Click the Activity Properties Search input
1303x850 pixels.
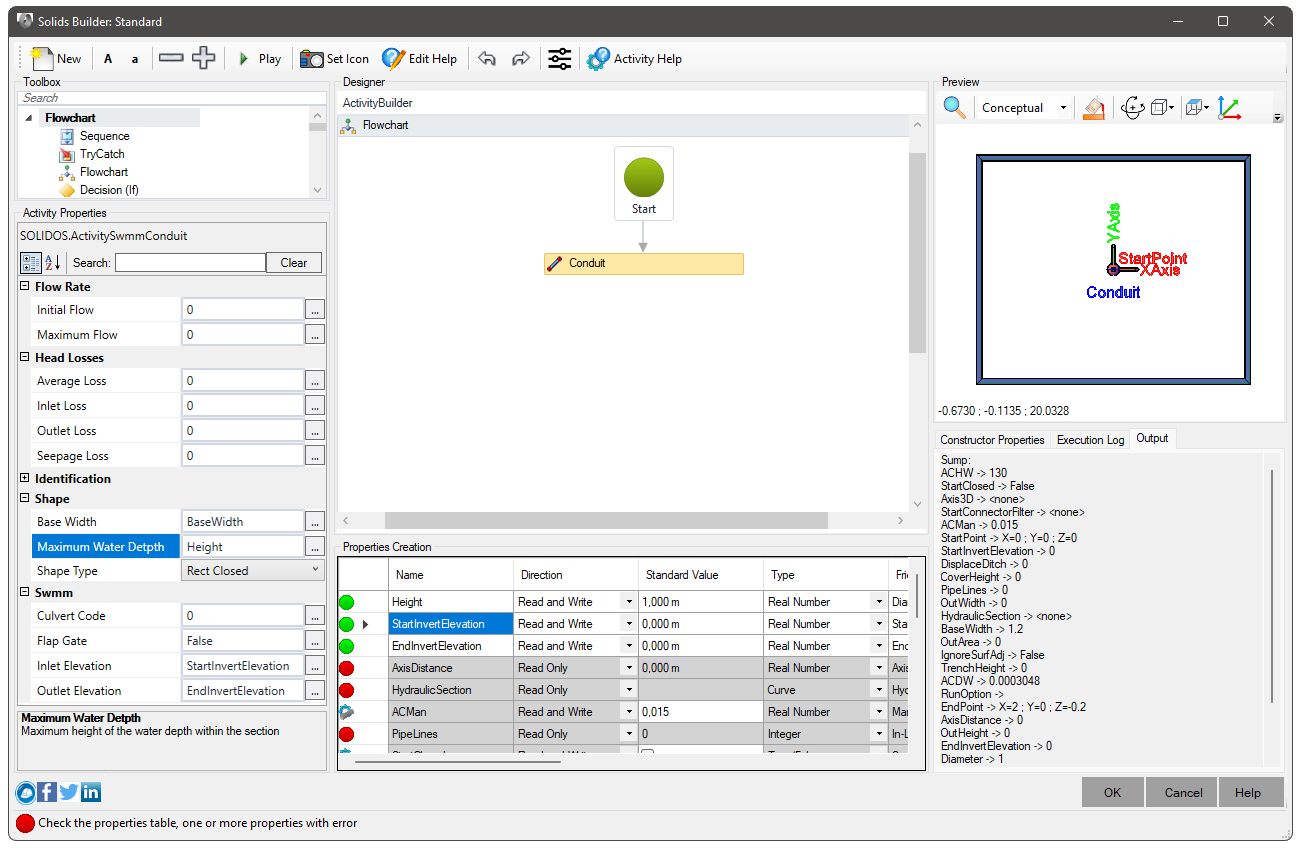click(190, 263)
